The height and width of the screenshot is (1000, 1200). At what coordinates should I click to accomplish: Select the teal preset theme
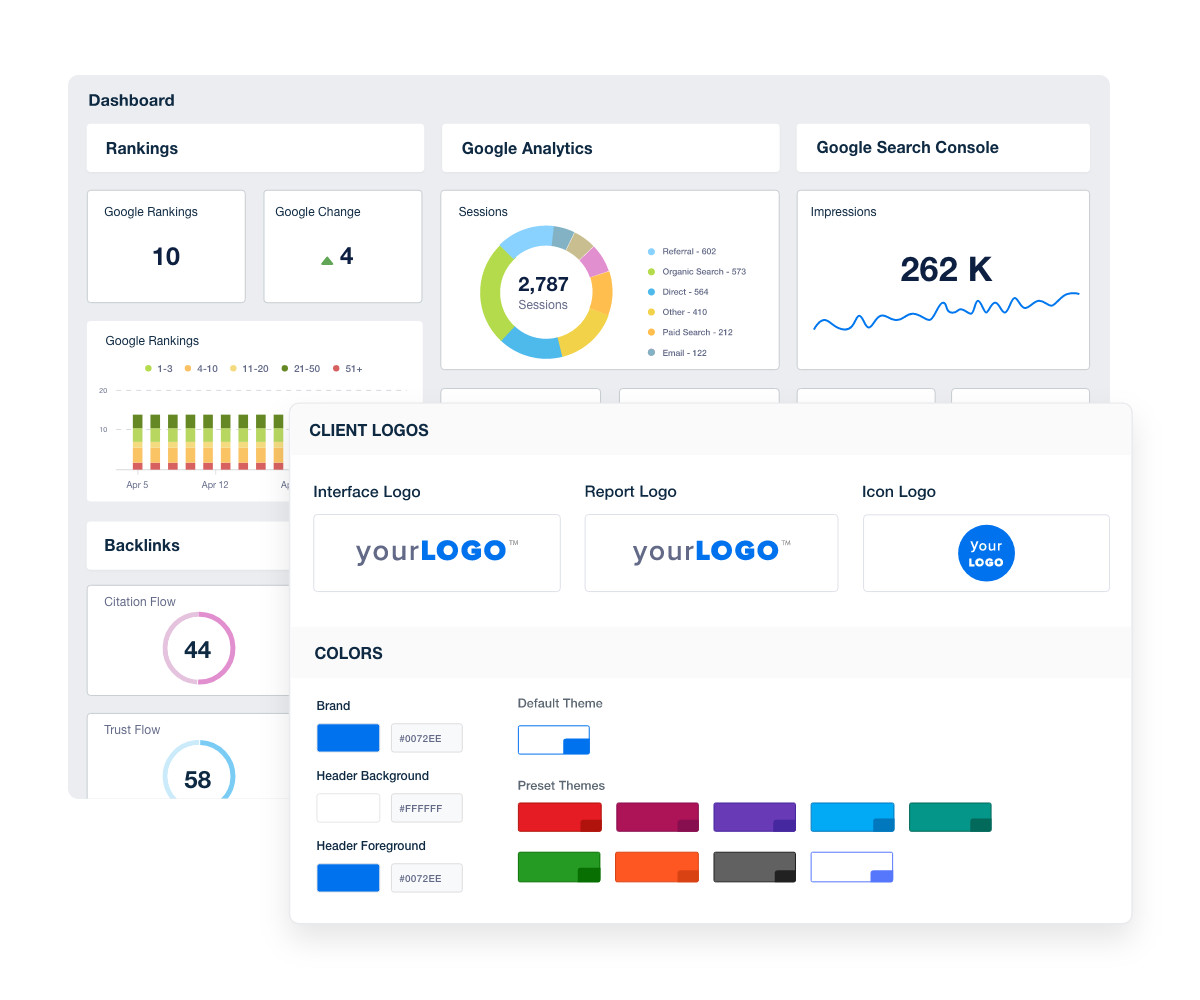pyautogui.click(x=950, y=817)
